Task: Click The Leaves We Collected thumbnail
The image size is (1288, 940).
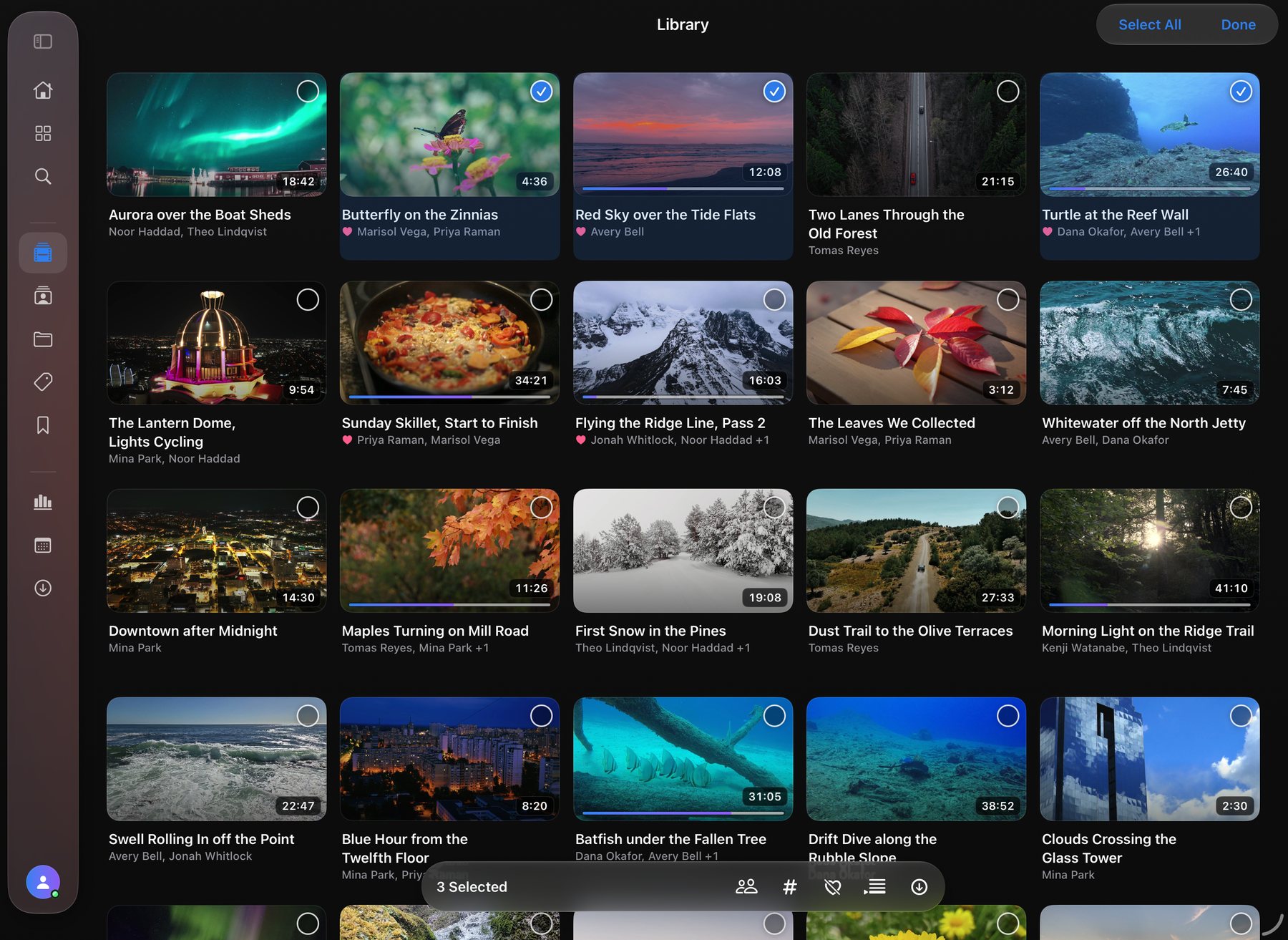Action: [x=916, y=342]
